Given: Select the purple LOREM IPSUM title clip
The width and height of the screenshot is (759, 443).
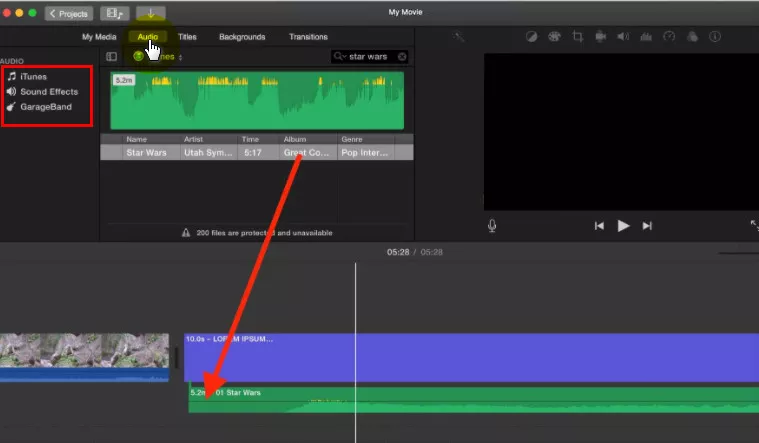Looking at the screenshot, I should pos(471,357).
